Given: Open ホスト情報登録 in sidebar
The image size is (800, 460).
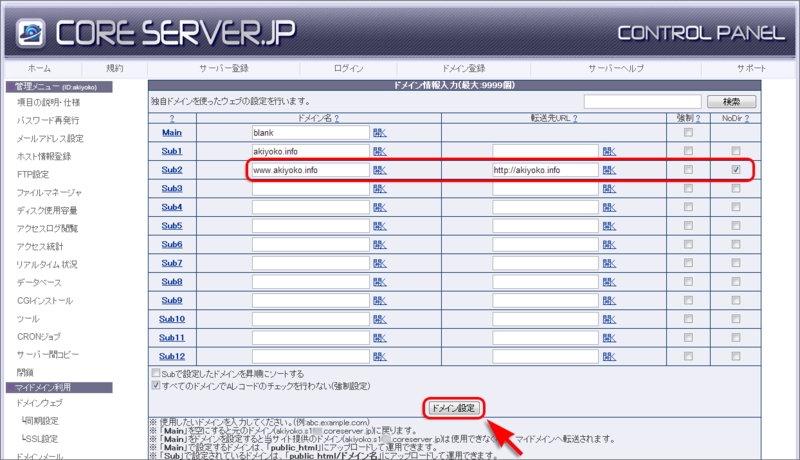Looking at the screenshot, I should pos(44,157).
